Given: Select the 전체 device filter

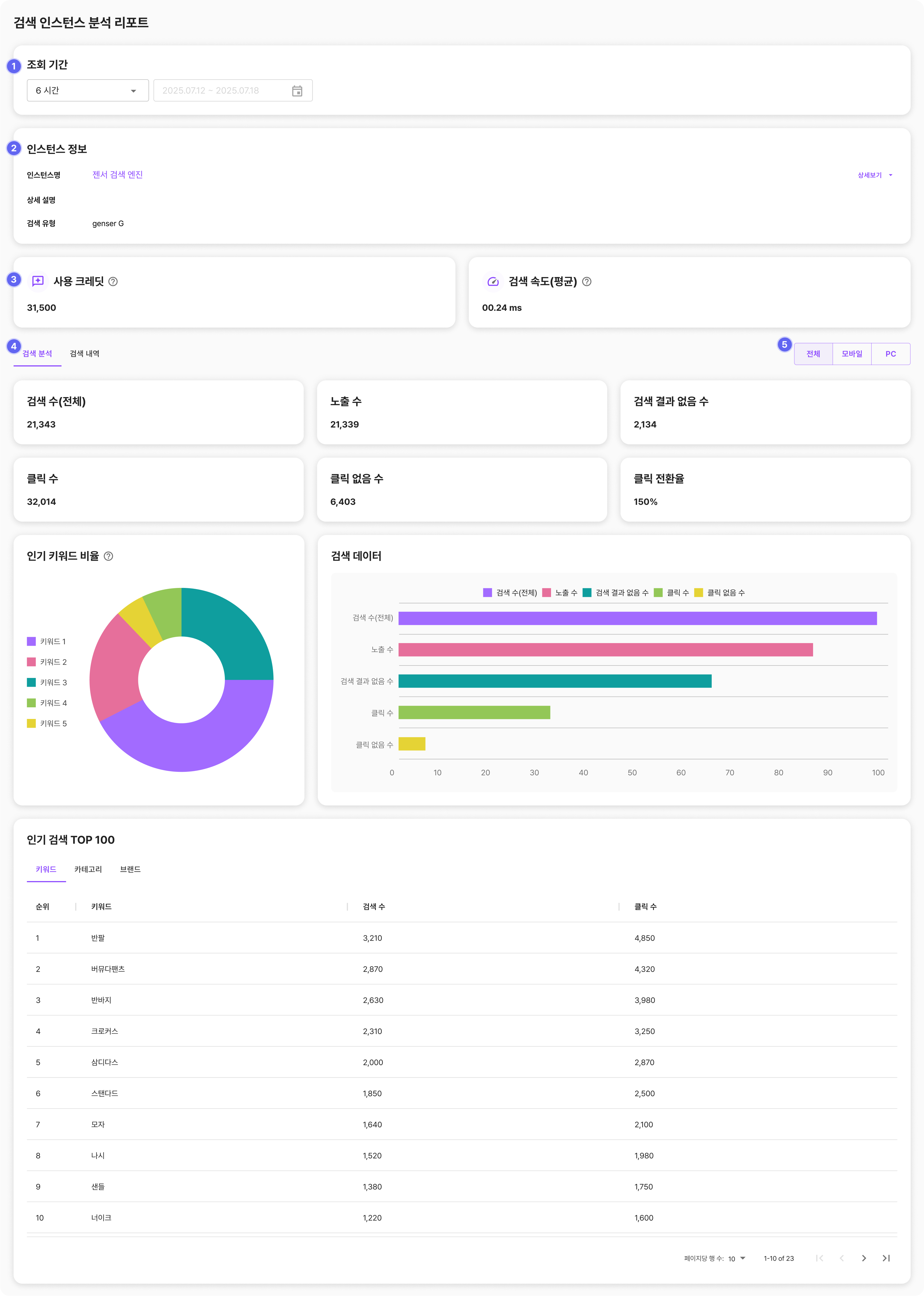Looking at the screenshot, I should pos(813,354).
